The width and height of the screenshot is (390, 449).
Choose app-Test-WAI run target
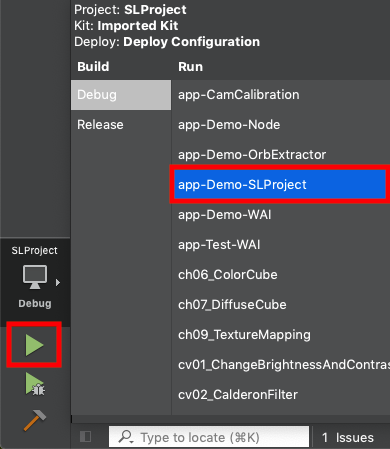pos(281,245)
